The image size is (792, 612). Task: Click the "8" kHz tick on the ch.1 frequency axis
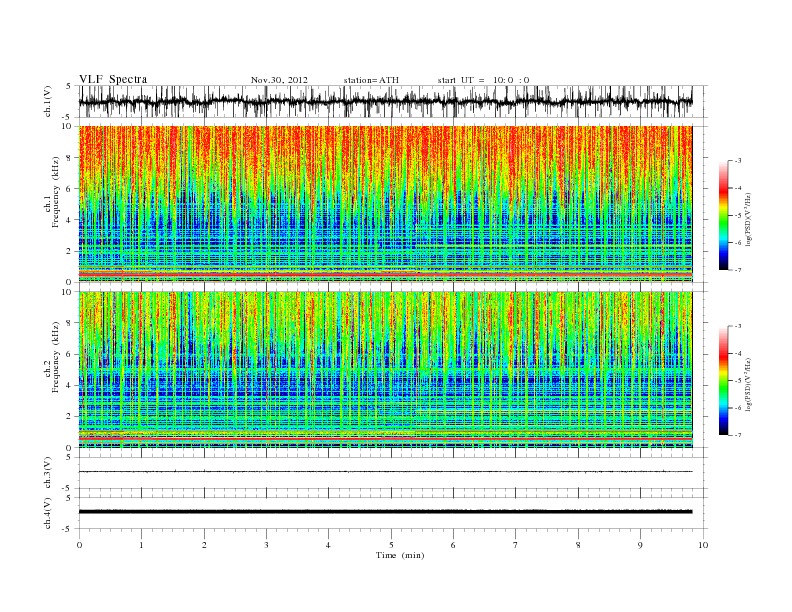click(x=69, y=158)
